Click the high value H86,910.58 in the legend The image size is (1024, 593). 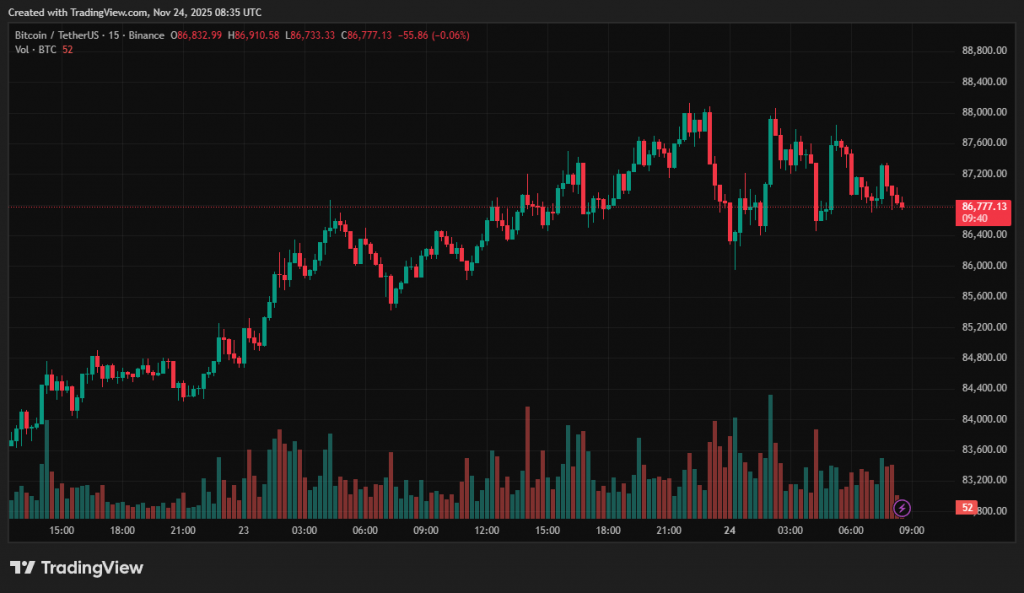(x=254, y=35)
